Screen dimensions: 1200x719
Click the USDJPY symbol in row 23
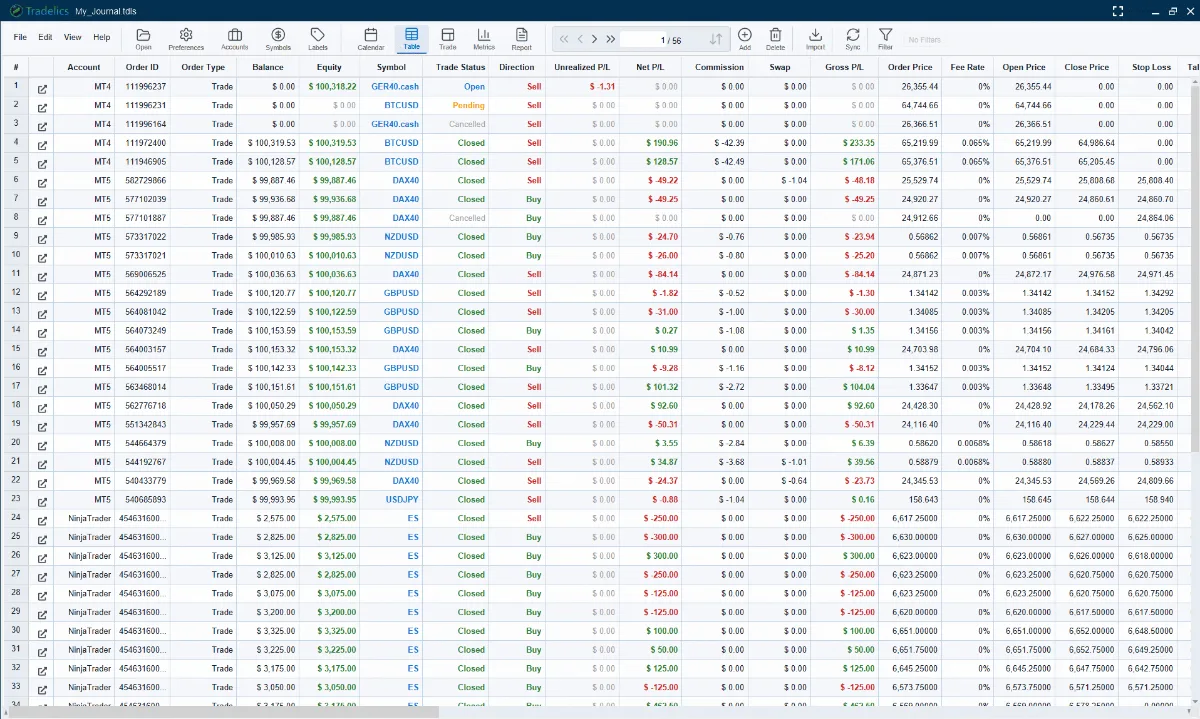pyautogui.click(x=402, y=500)
